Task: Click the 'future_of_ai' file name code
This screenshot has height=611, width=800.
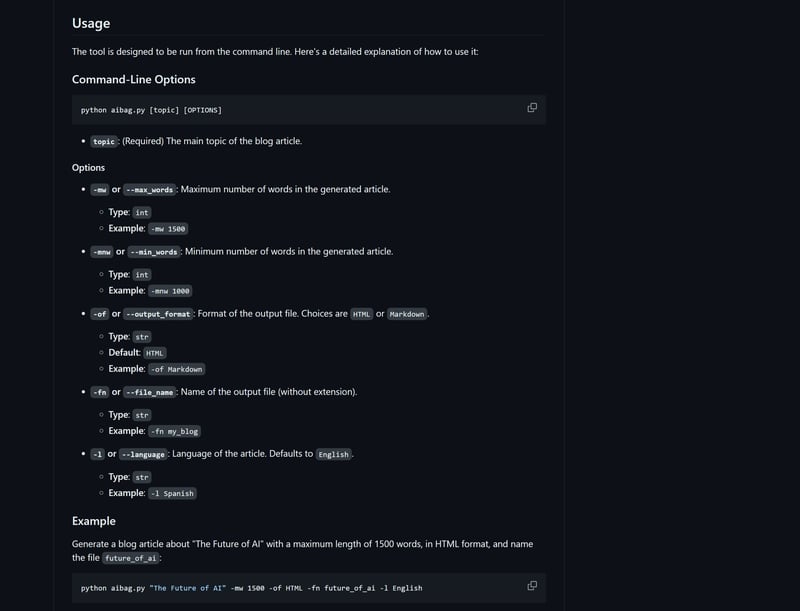Action: coord(131,559)
